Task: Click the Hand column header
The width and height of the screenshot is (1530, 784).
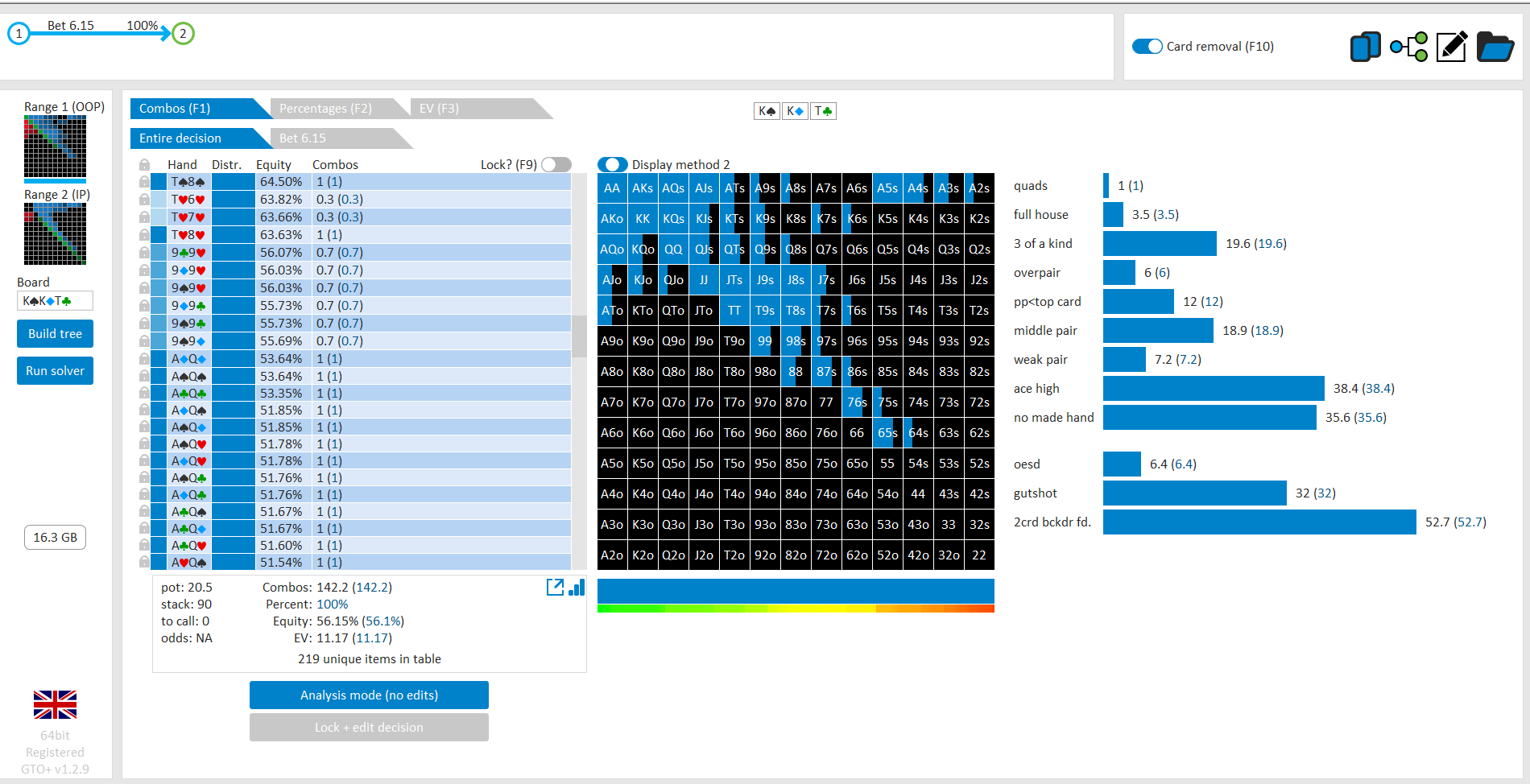Action: tap(182, 164)
